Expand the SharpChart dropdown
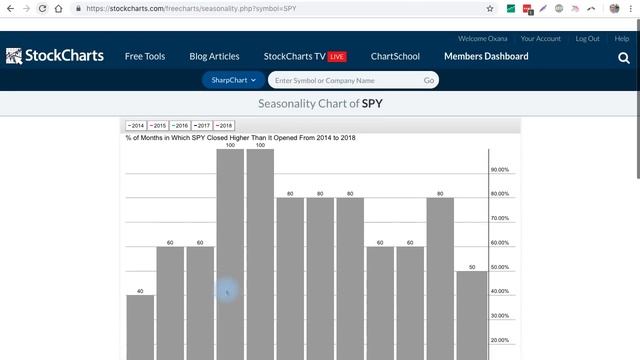 (x=233, y=80)
